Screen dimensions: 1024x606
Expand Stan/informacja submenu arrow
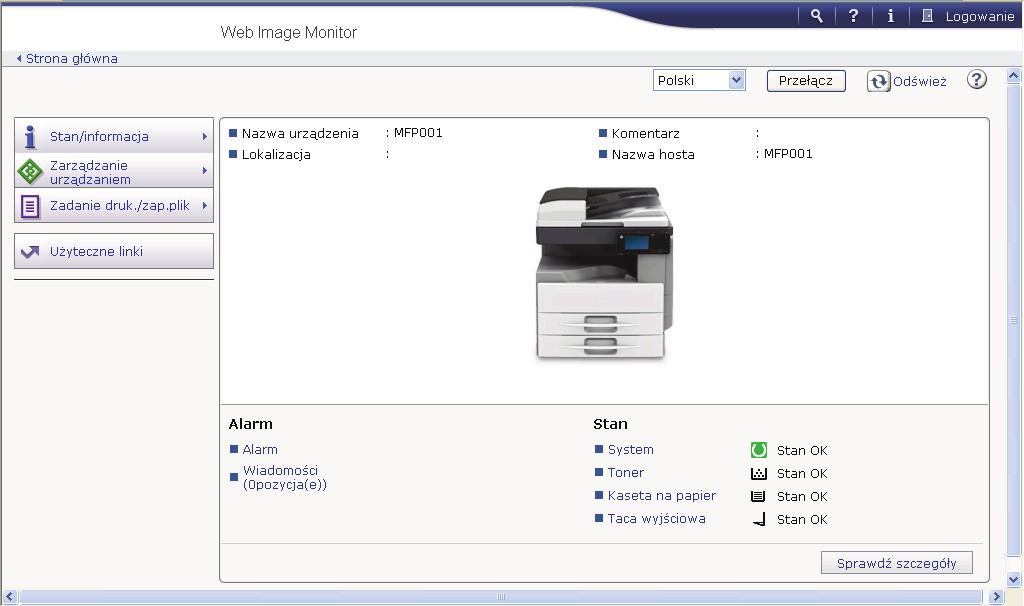pos(204,136)
